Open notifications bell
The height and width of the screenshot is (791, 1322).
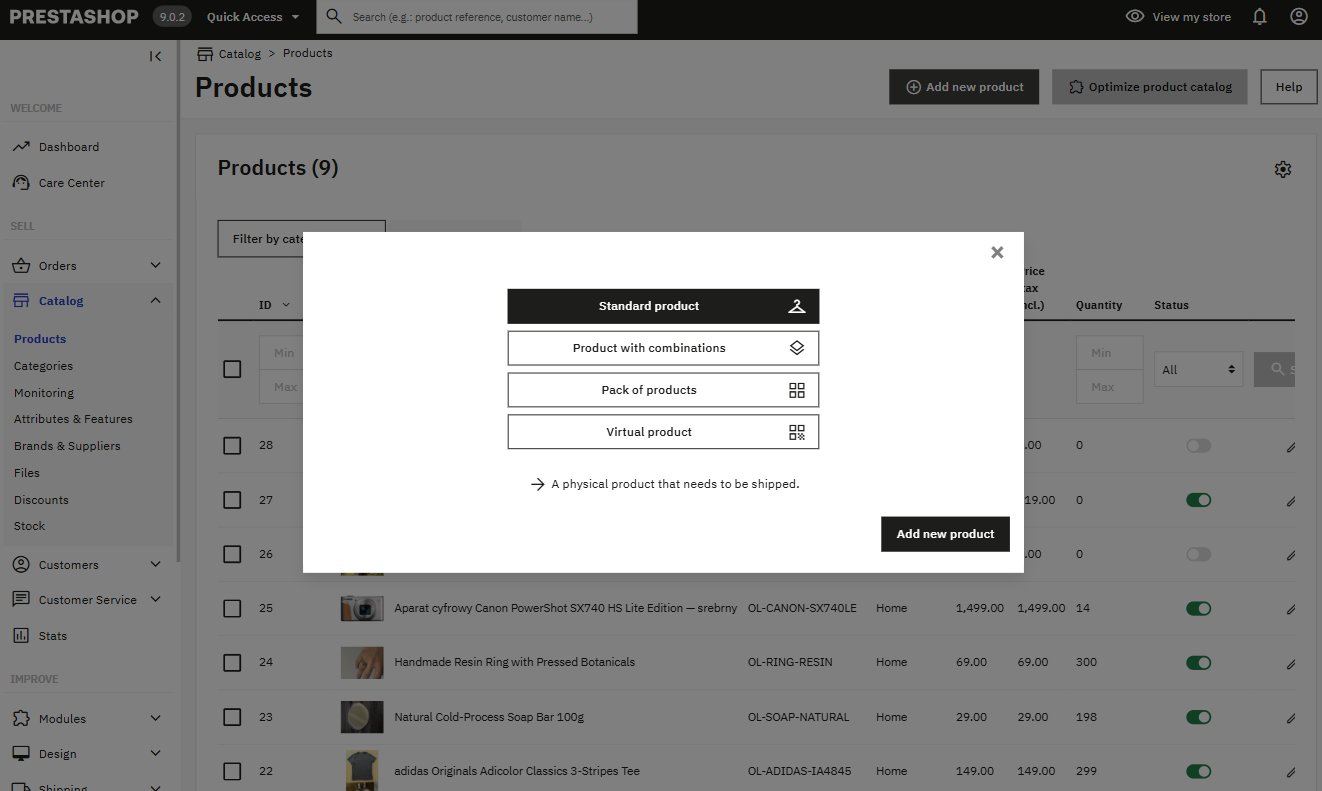(1260, 17)
